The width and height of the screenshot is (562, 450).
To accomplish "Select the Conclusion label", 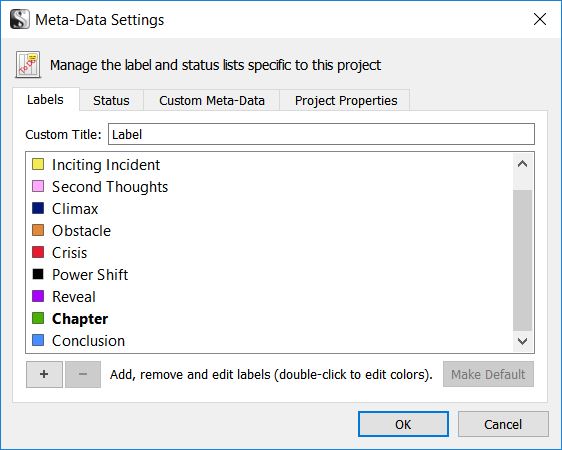I will [89, 341].
